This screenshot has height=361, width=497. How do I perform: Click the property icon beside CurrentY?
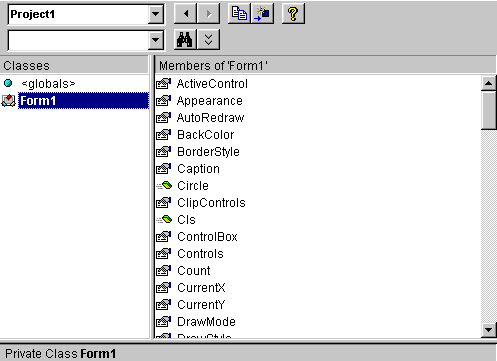coord(164,304)
